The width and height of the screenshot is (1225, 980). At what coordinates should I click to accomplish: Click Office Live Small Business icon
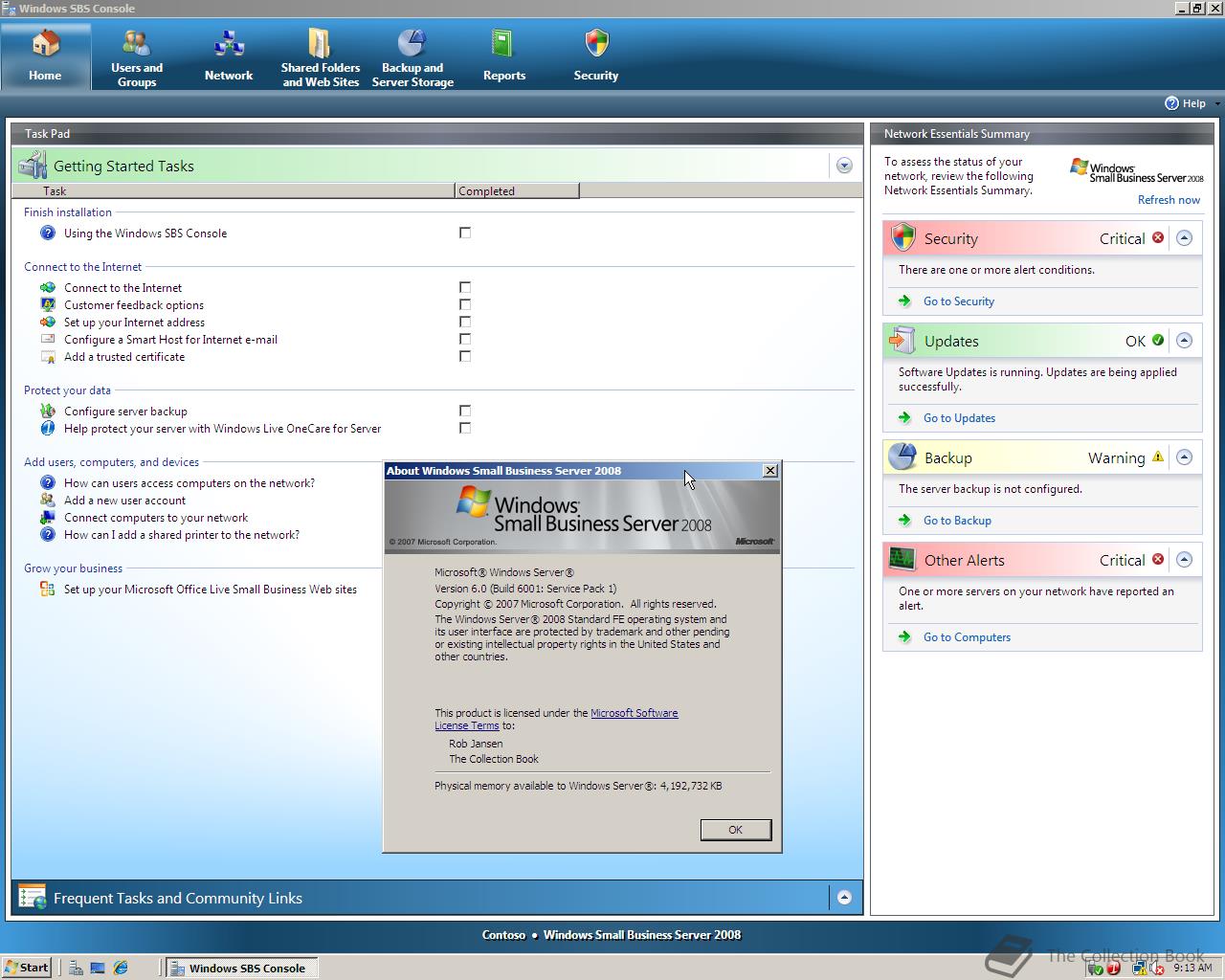click(x=48, y=589)
